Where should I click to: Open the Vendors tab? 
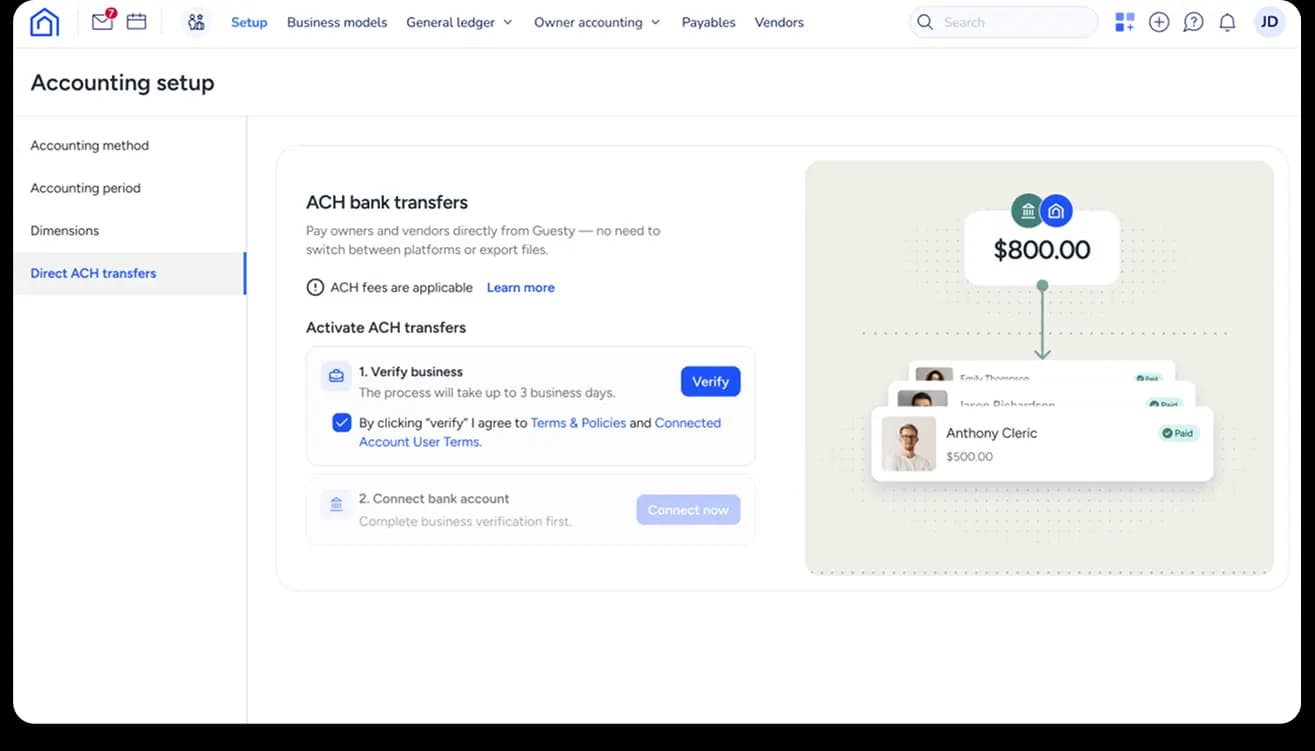(779, 22)
